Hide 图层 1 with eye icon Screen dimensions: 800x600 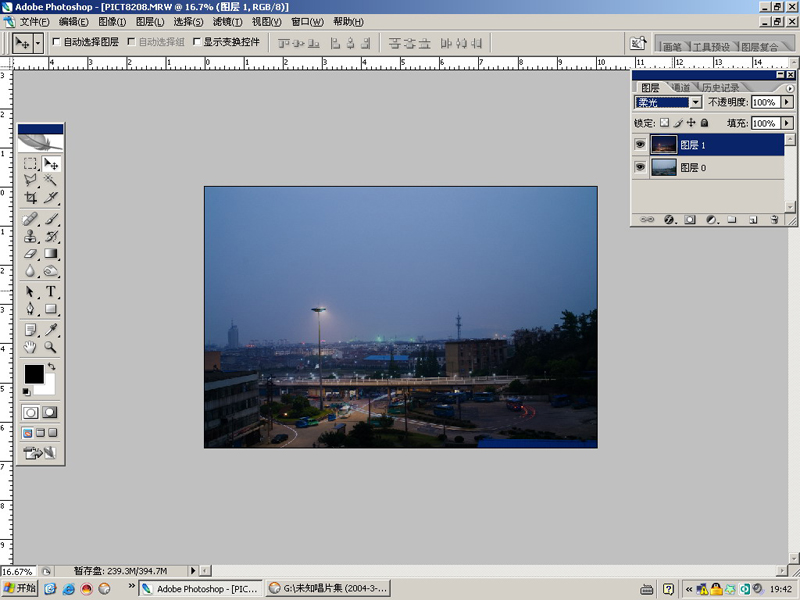point(640,145)
